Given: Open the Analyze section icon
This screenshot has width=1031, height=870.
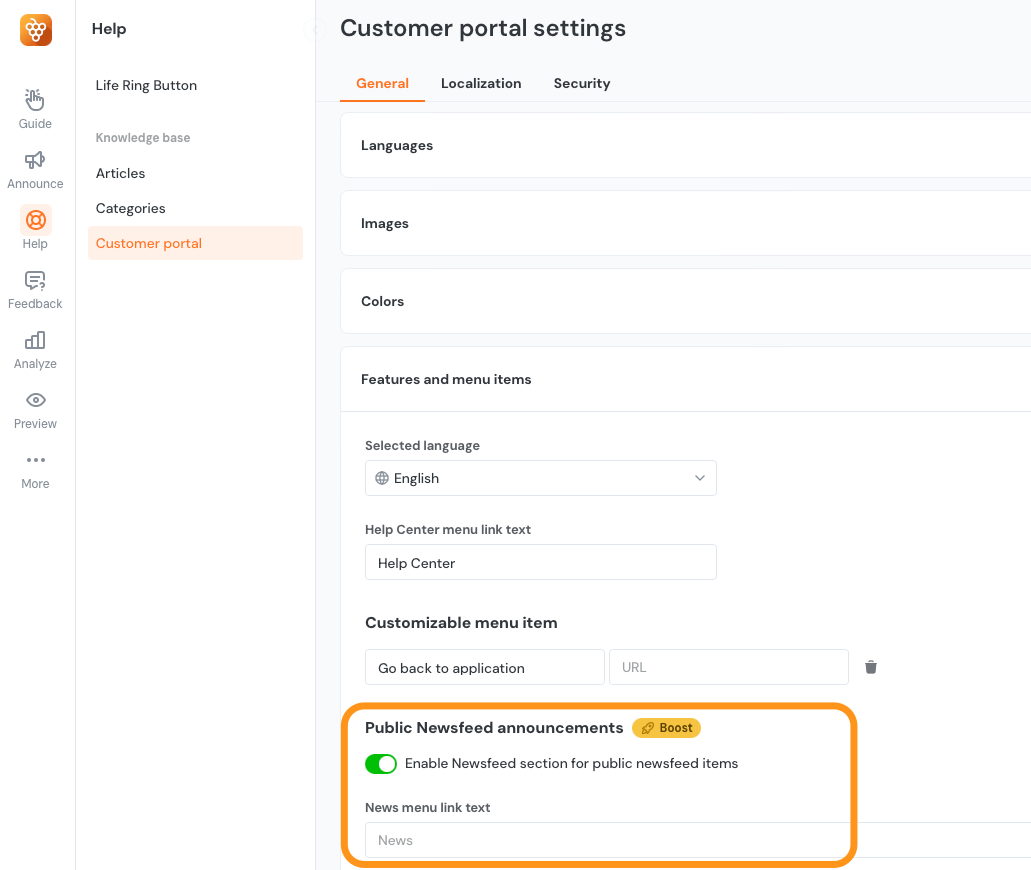Looking at the screenshot, I should 34,347.
